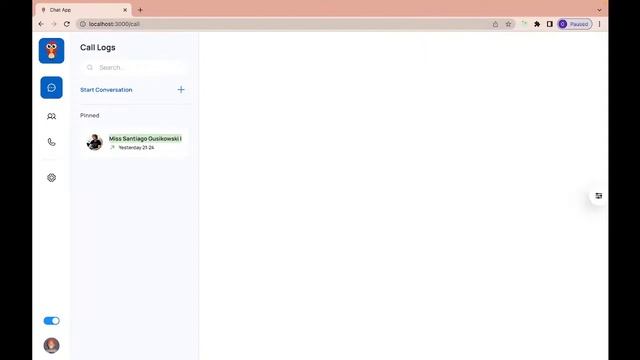This screenshot has width=640, height=360.
Task: Open browser extensions puzzle icon
Action: pyautogui.click(x=537, y=24)
